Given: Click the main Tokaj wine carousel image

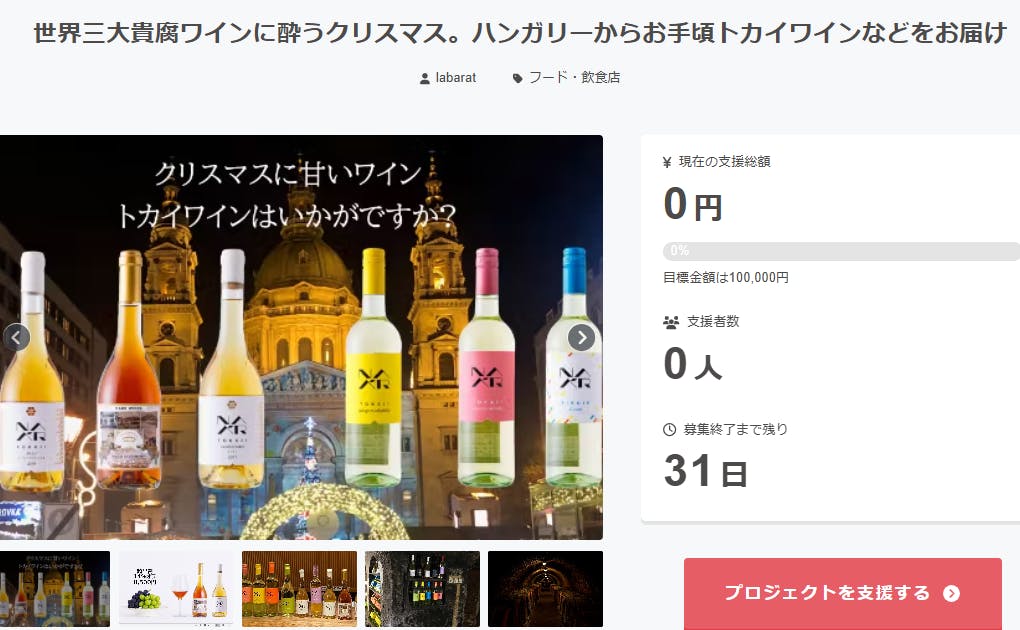Looking at the screenshot, I should pos(301,337).
